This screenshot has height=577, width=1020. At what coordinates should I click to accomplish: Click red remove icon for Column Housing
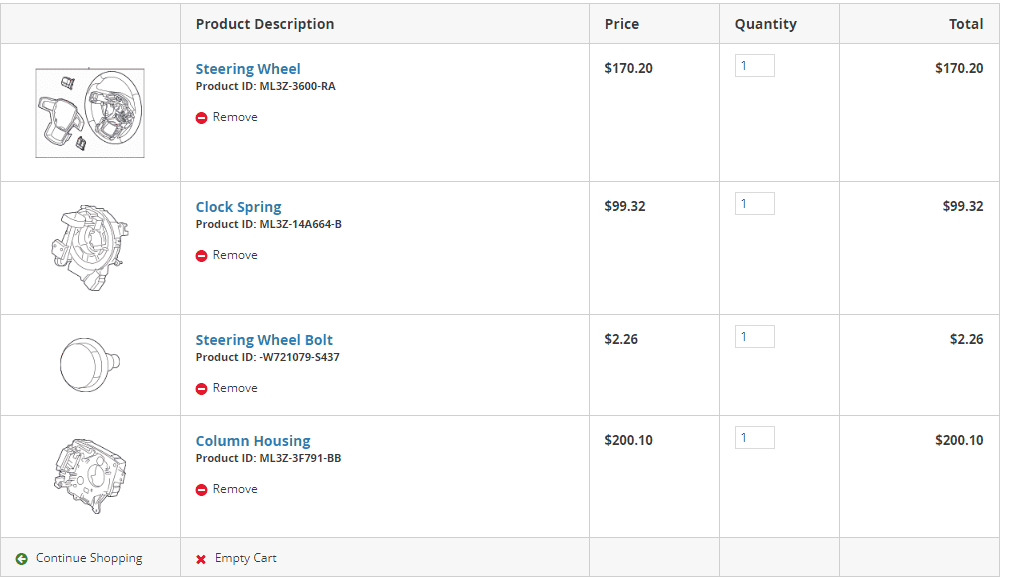[201, 490]
